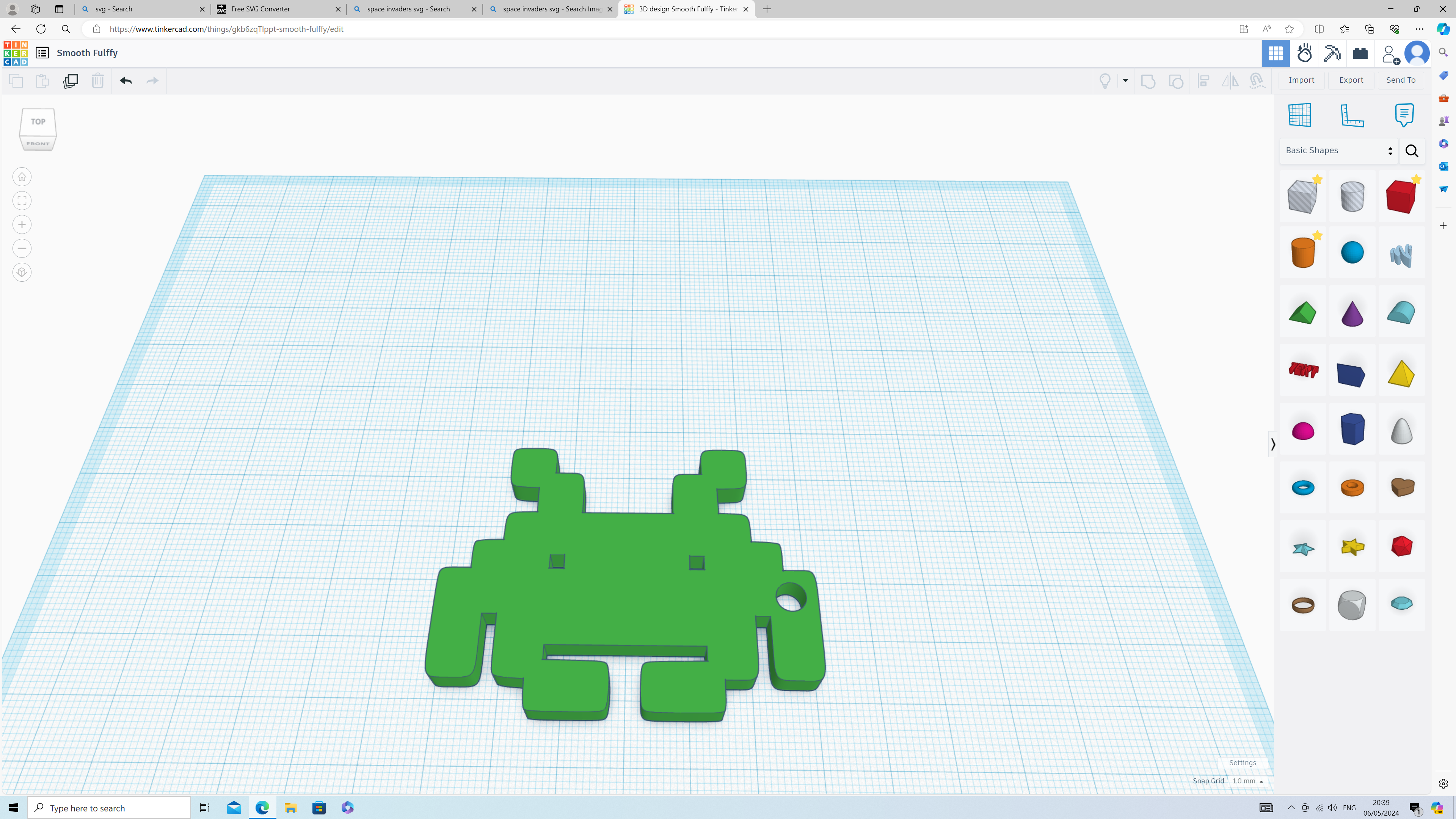
Task: Collapse the shapes panel with the chevron
Action: point(1273,444)
